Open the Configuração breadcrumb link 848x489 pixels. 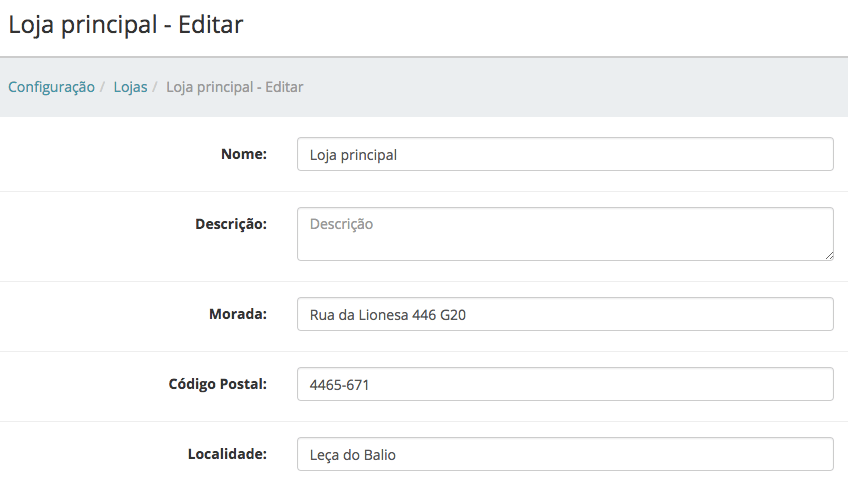click(51, 87)
